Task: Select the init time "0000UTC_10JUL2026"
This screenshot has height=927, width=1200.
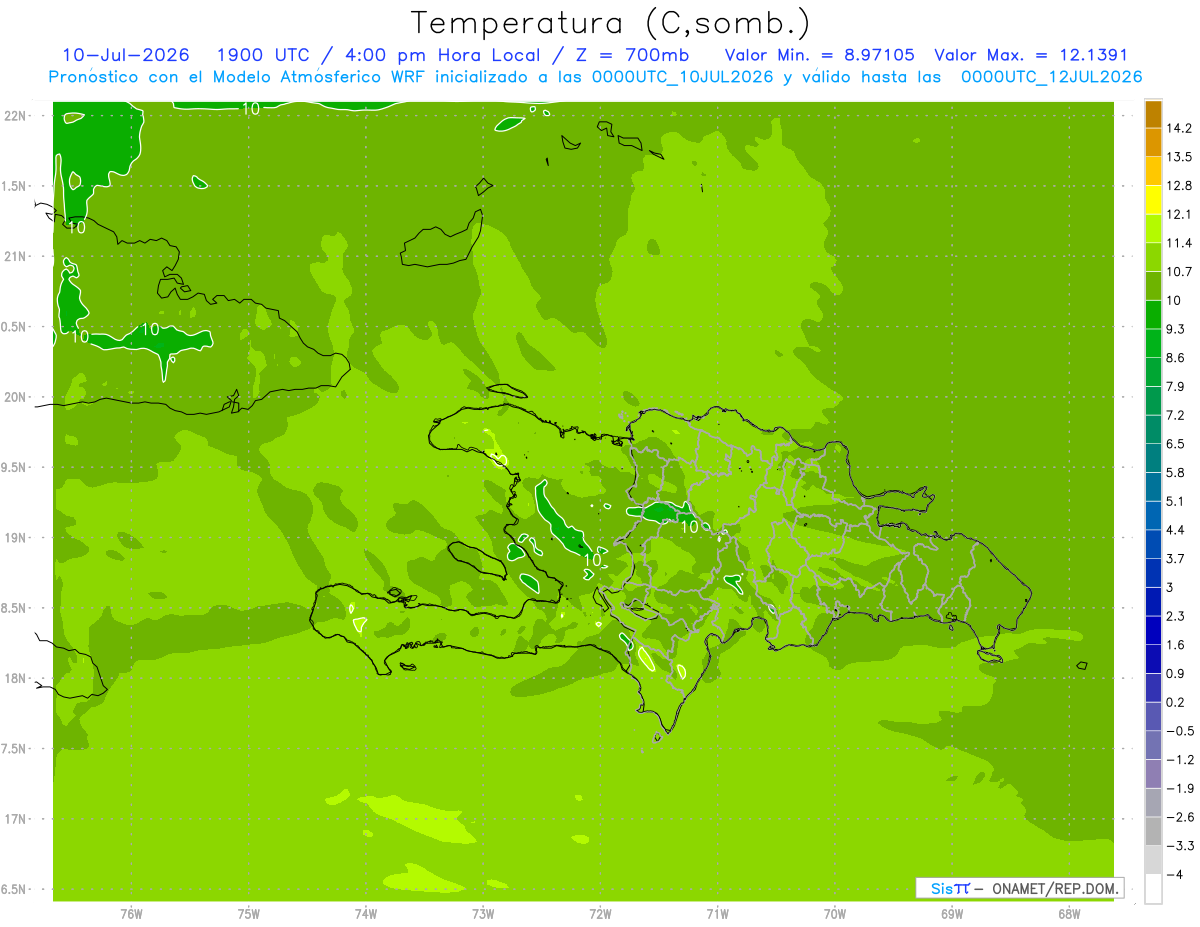Action: coord(683,77)
